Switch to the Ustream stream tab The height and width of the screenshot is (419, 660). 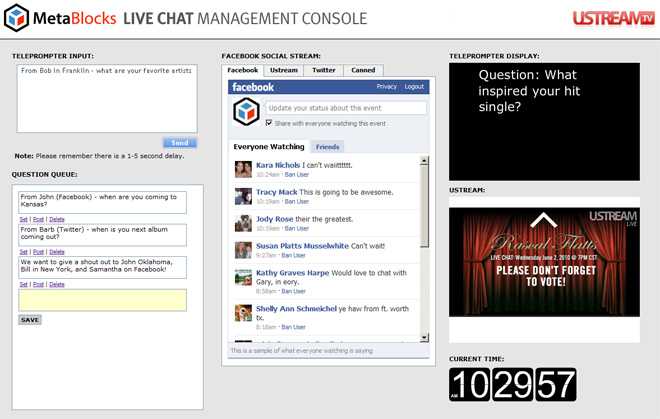[284, 70]
